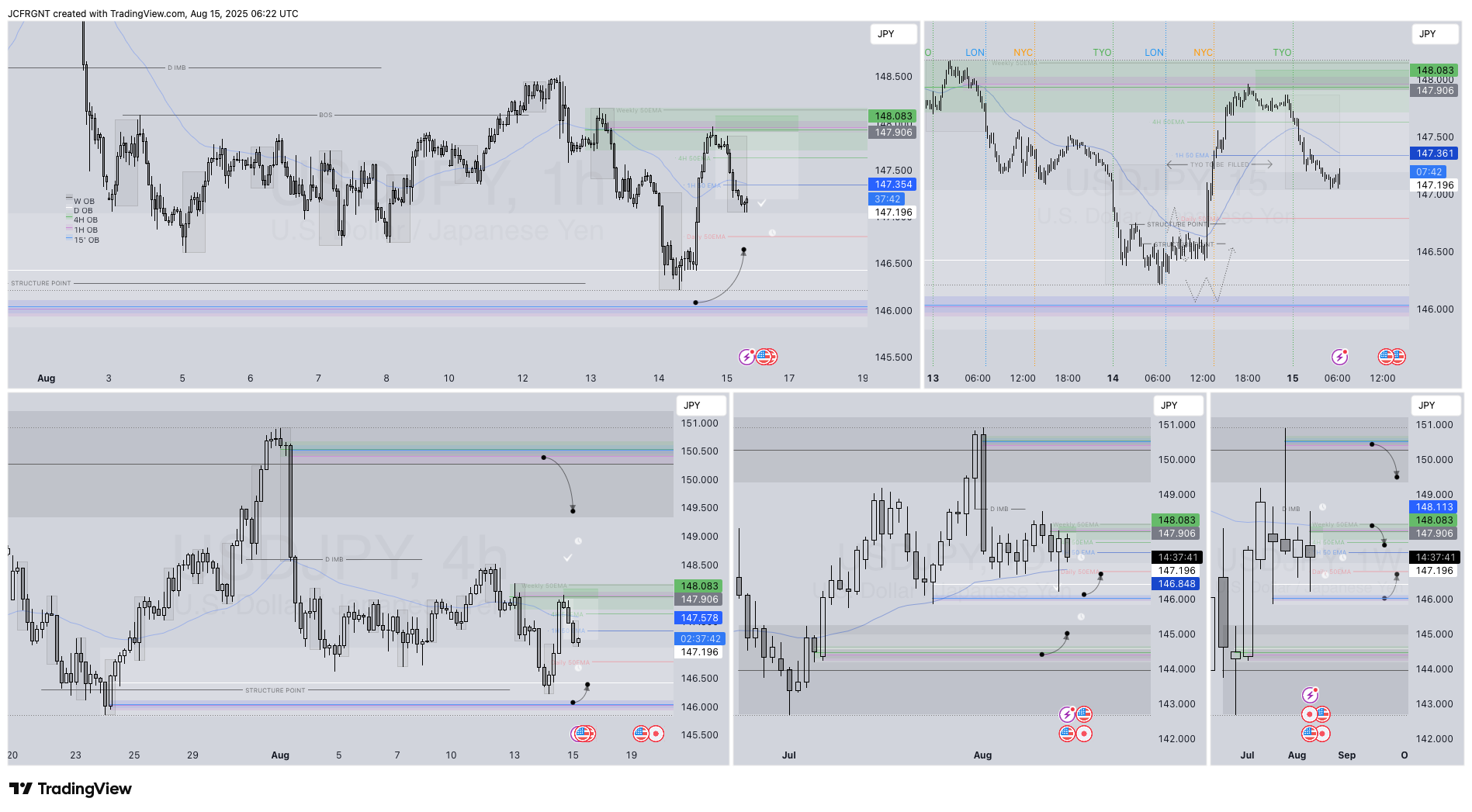Click the STRUCTURE POINT label on 4h chart

pyautogui.click(x=275, y=690)
